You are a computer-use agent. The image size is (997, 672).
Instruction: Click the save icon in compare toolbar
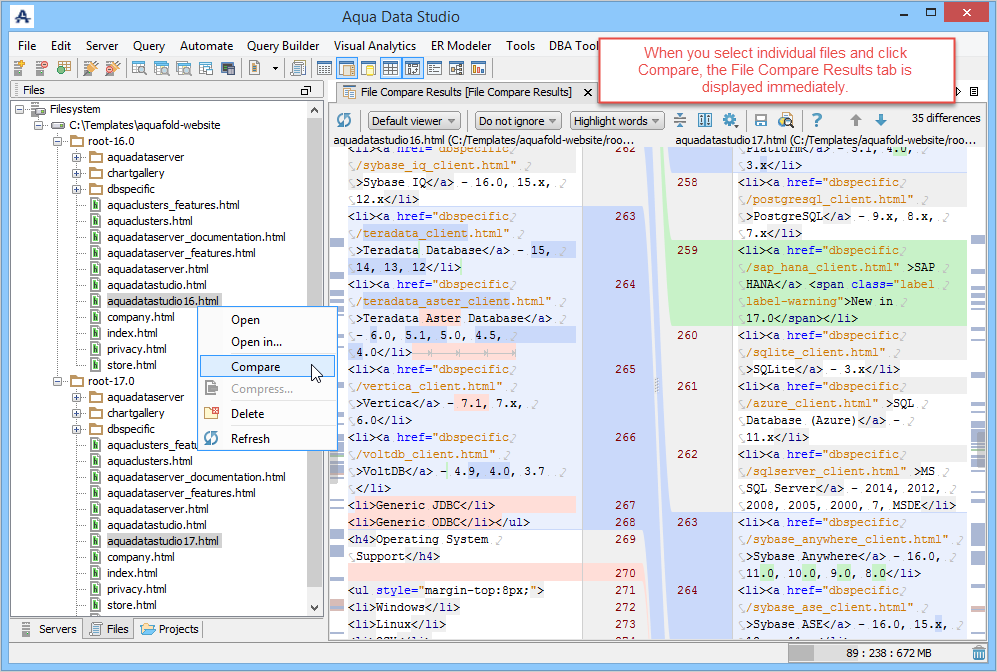tap(761, 120)
